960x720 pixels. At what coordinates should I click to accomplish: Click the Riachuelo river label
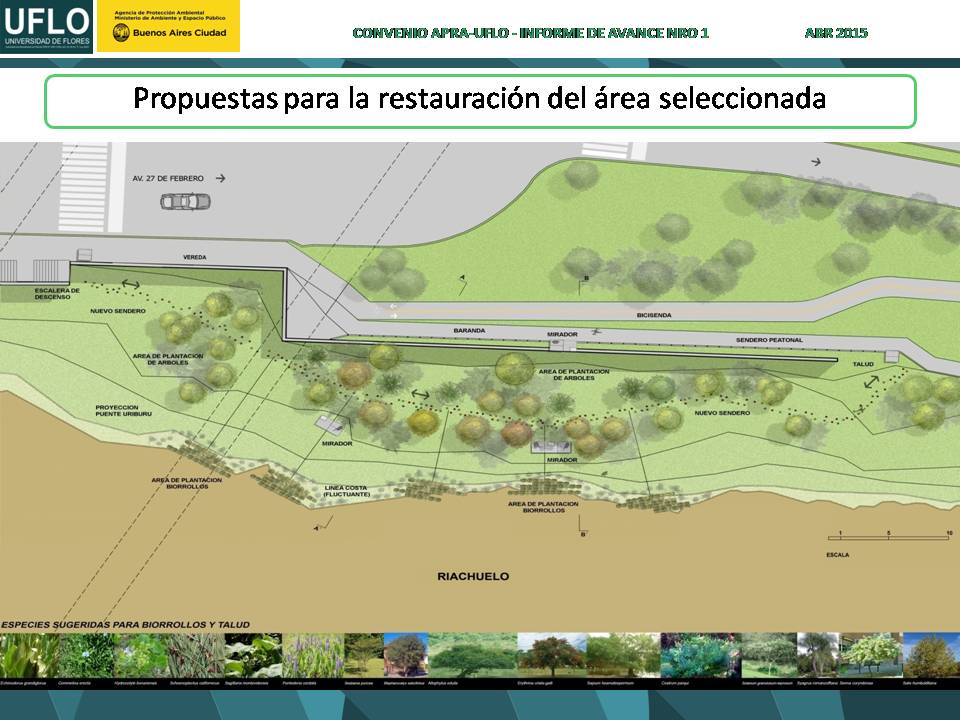pyautogui.click(x=473, y=577)
